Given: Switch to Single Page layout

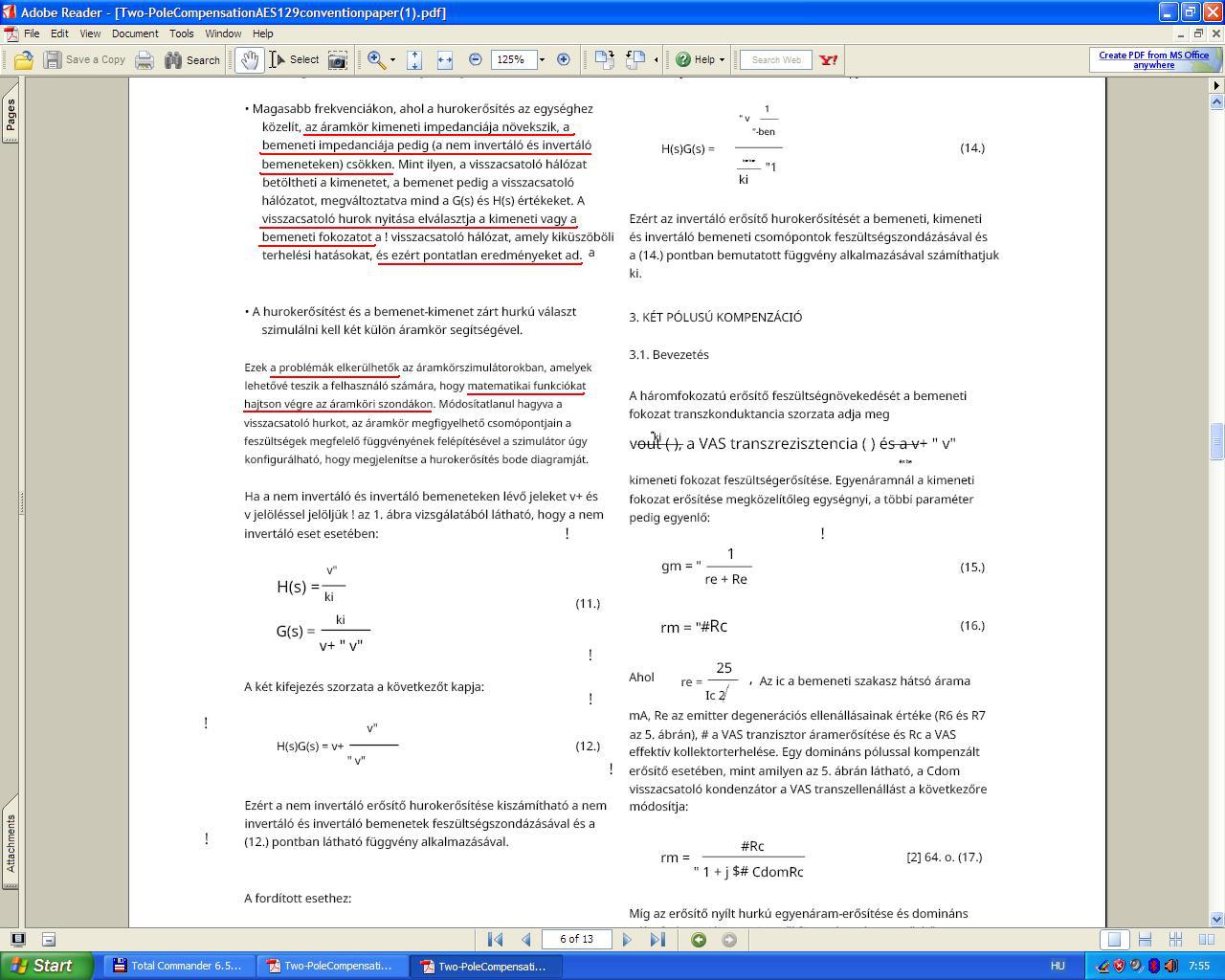Looking at the screenshot, I should 1114,940.
